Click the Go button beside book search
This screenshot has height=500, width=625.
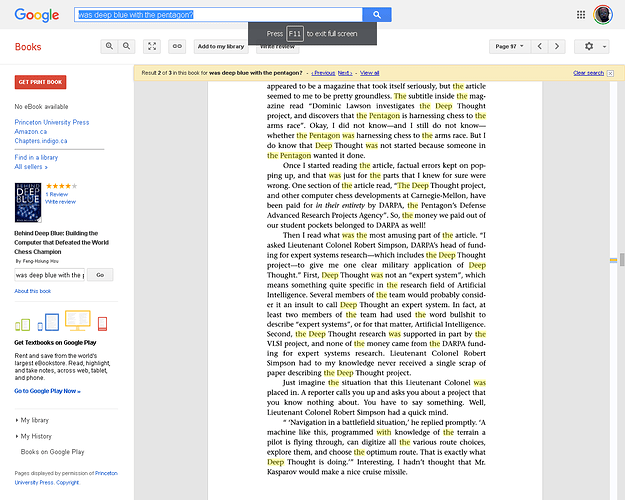[100, 275]
